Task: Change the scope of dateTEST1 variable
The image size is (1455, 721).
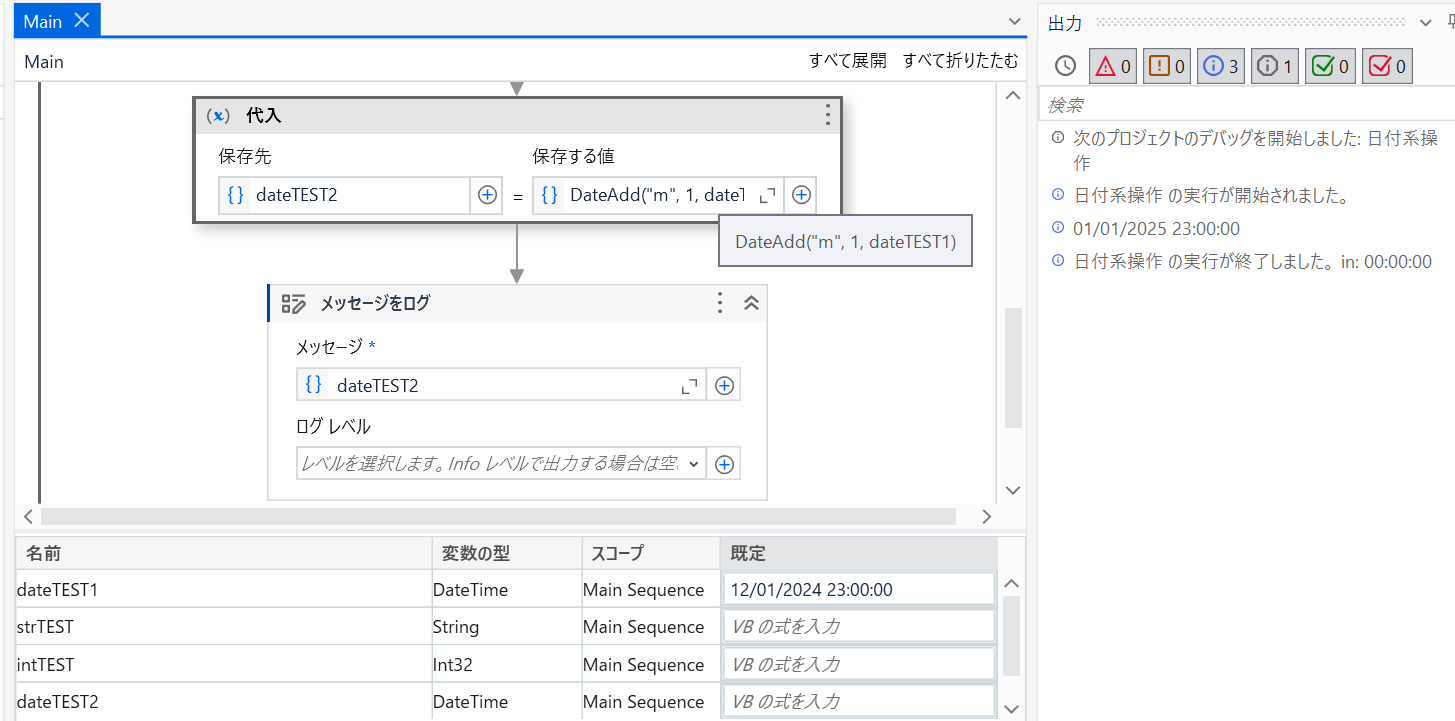Action: click(650, 590)
